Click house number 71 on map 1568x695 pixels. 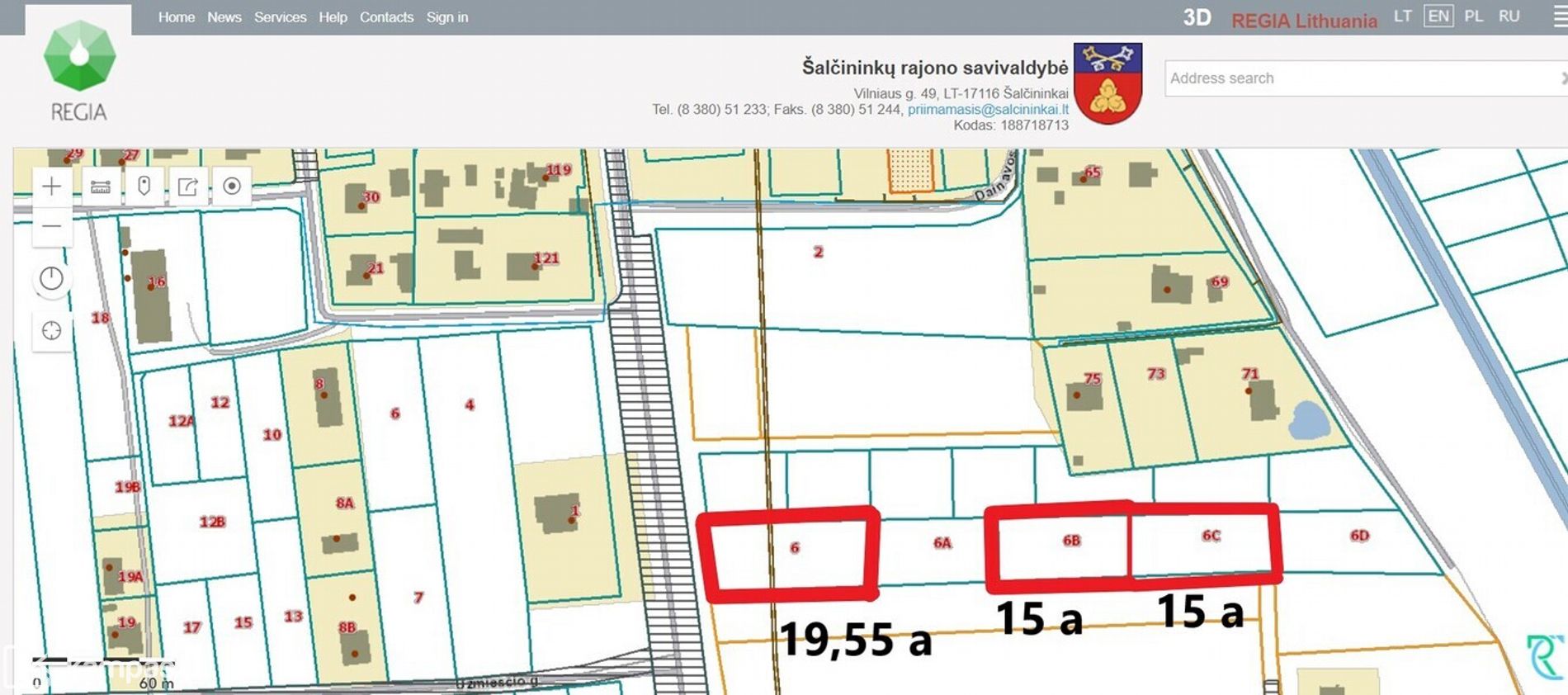(x=1250, y=374)
